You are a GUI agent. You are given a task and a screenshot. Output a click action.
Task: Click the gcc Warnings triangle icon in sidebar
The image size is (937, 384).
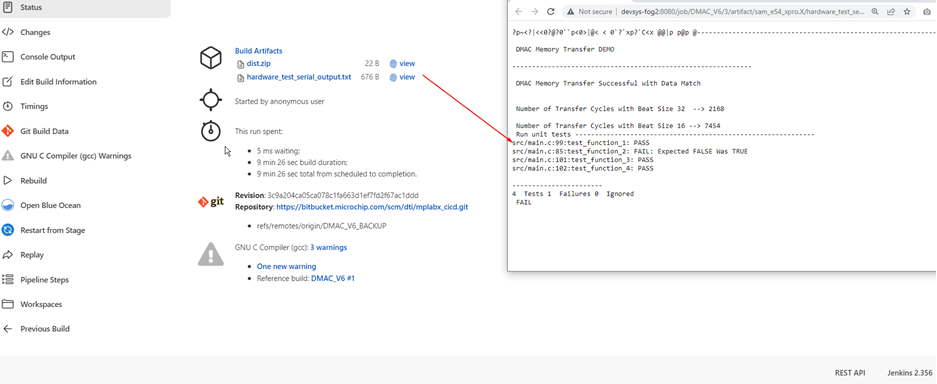pos(8,156)
